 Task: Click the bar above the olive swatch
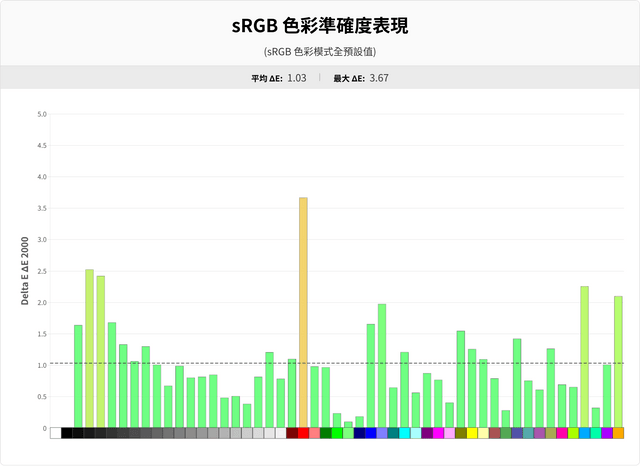[x=461, y=379]
